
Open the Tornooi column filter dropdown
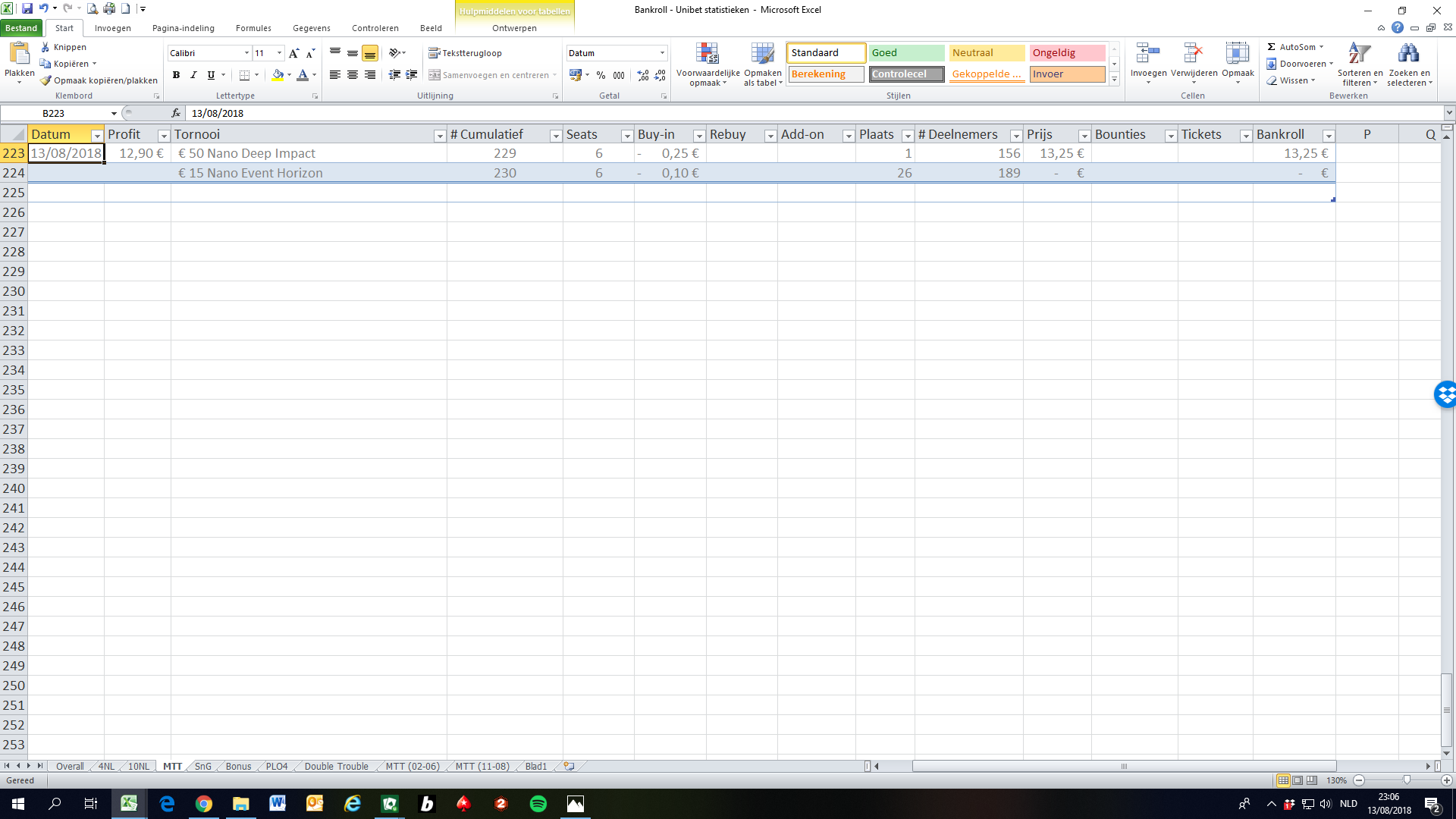pos(439,136)
